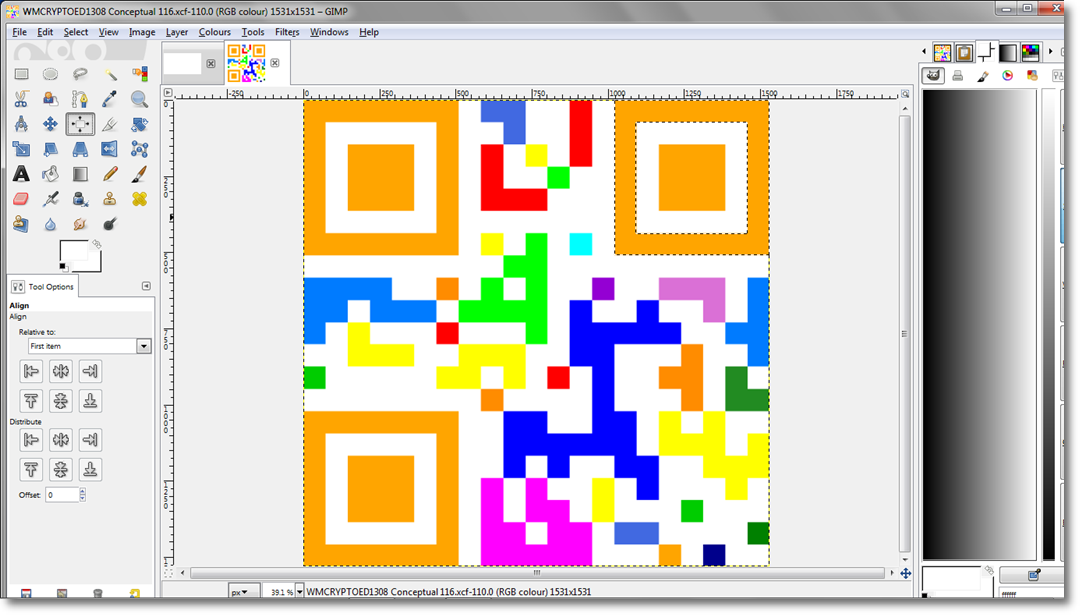Screen dimensions: 1080x615
Task: Select the Crop tool
Action: tap(110, 124)
